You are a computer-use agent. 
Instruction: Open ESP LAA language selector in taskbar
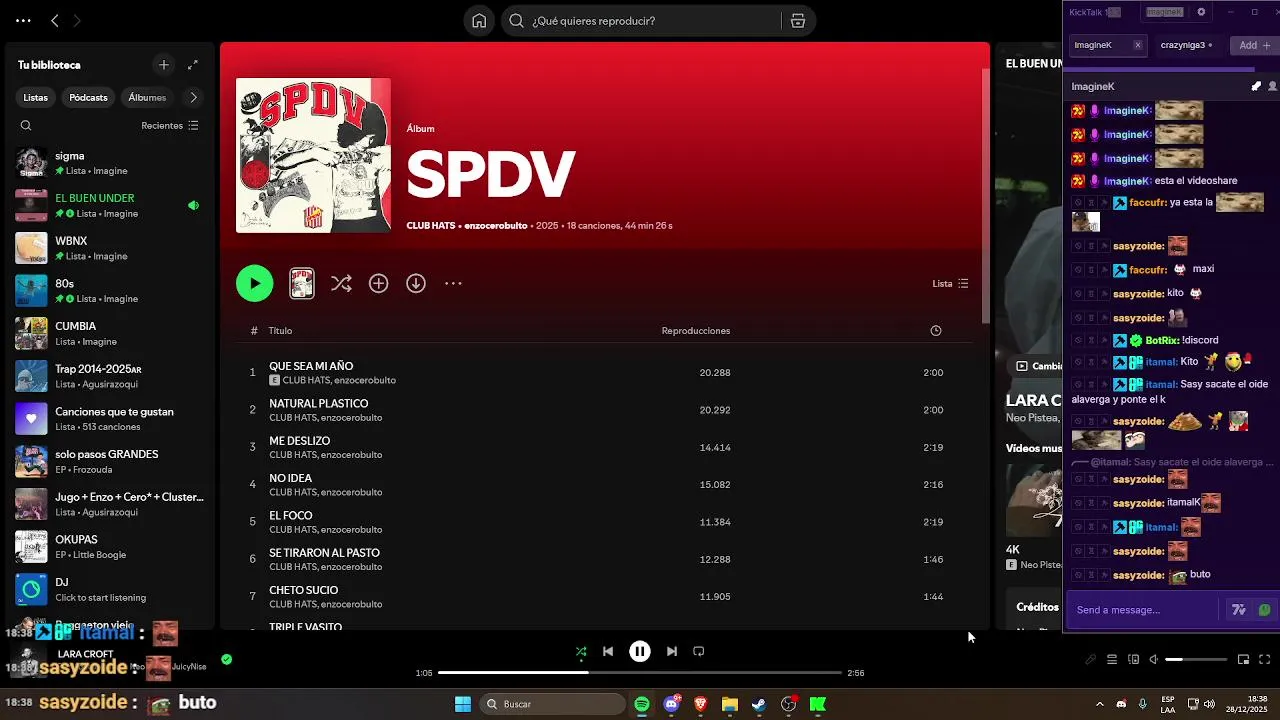pyautogui.click(x=1168, y=704)
